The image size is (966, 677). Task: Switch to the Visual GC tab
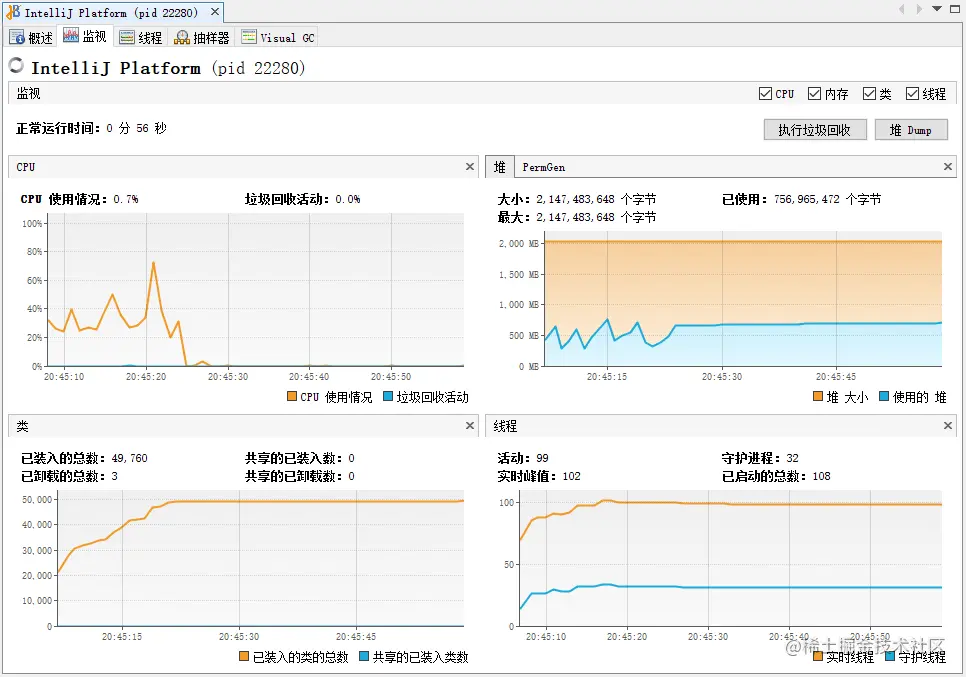[278, 38]
